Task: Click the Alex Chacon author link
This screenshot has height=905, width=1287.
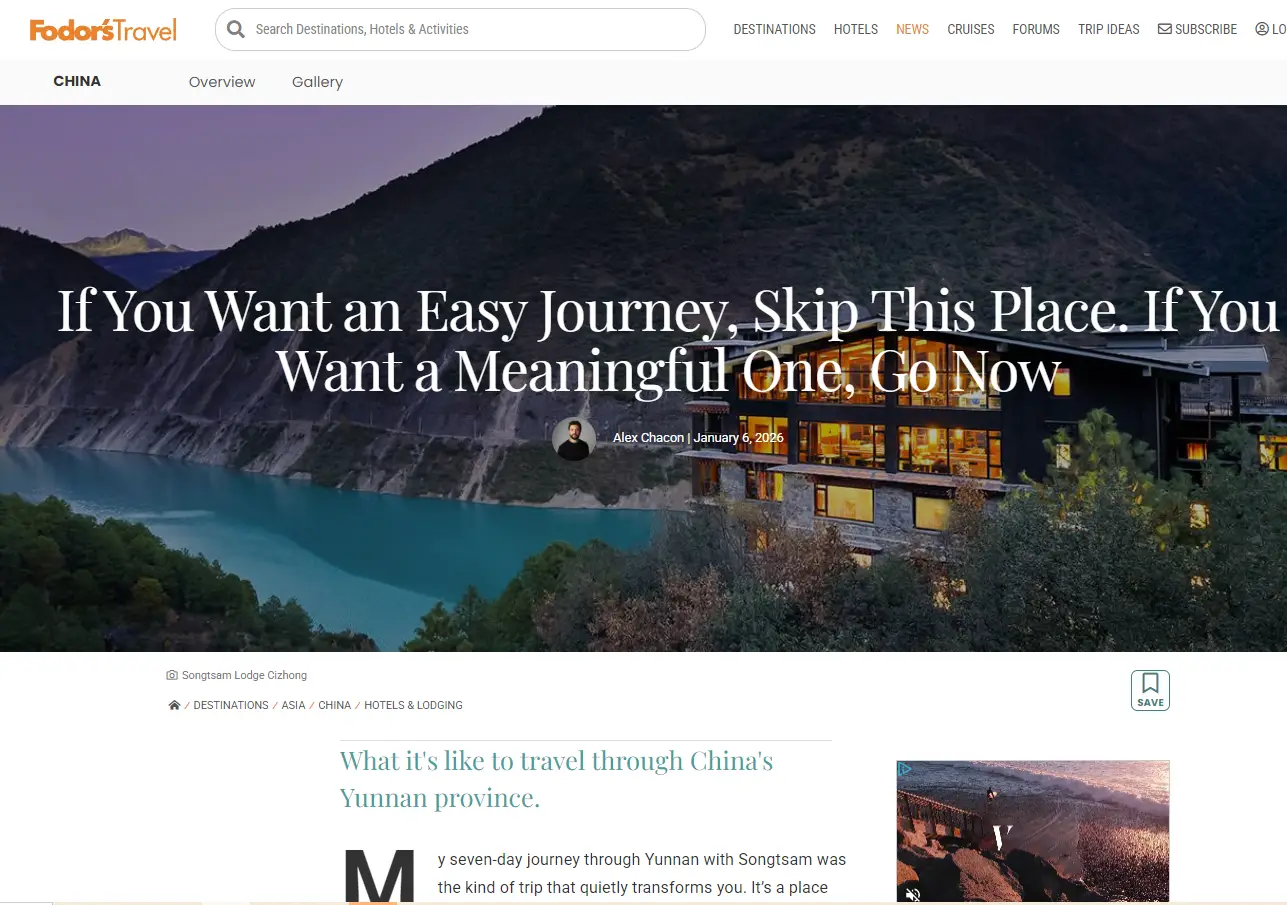Action: pos(648,438)
